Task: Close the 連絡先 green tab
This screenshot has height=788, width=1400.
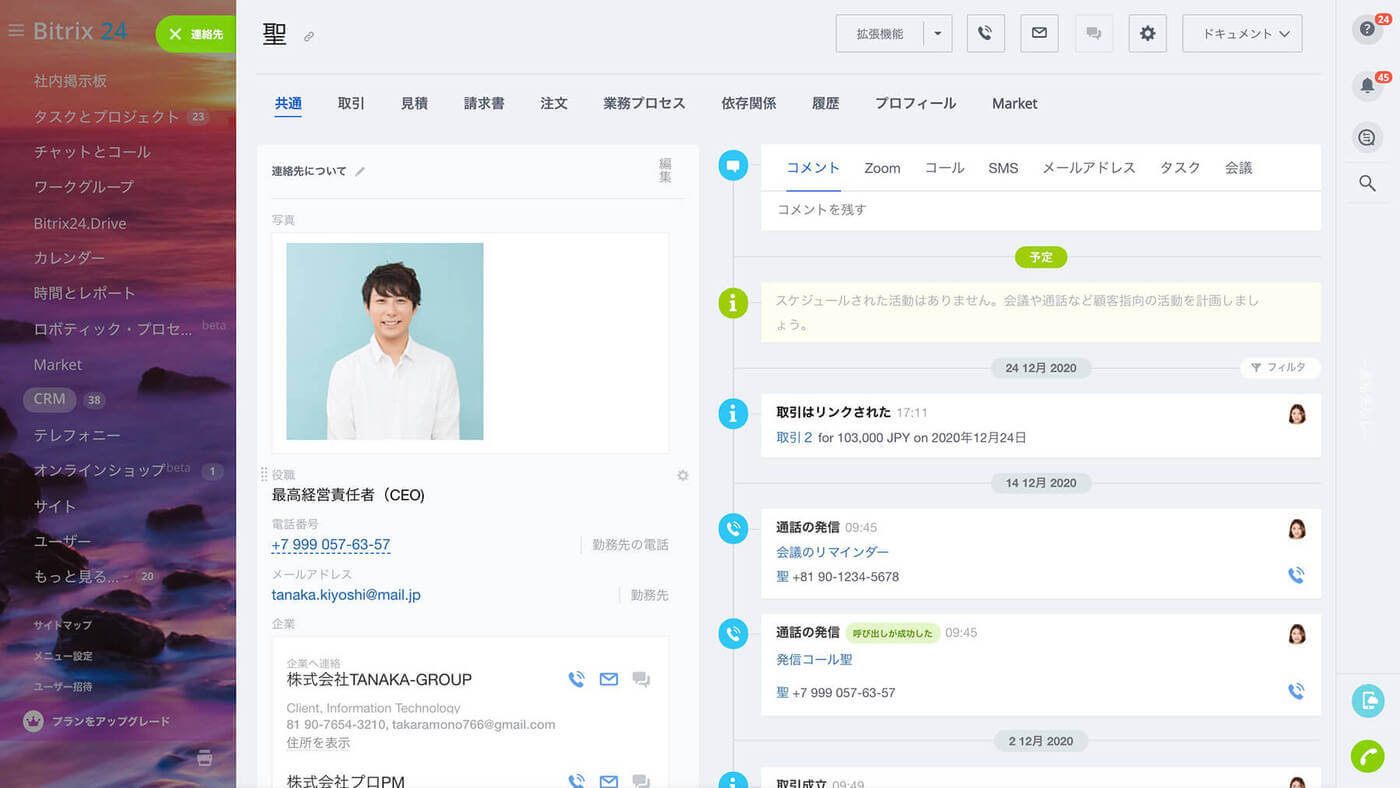Action: coord(175,34)
